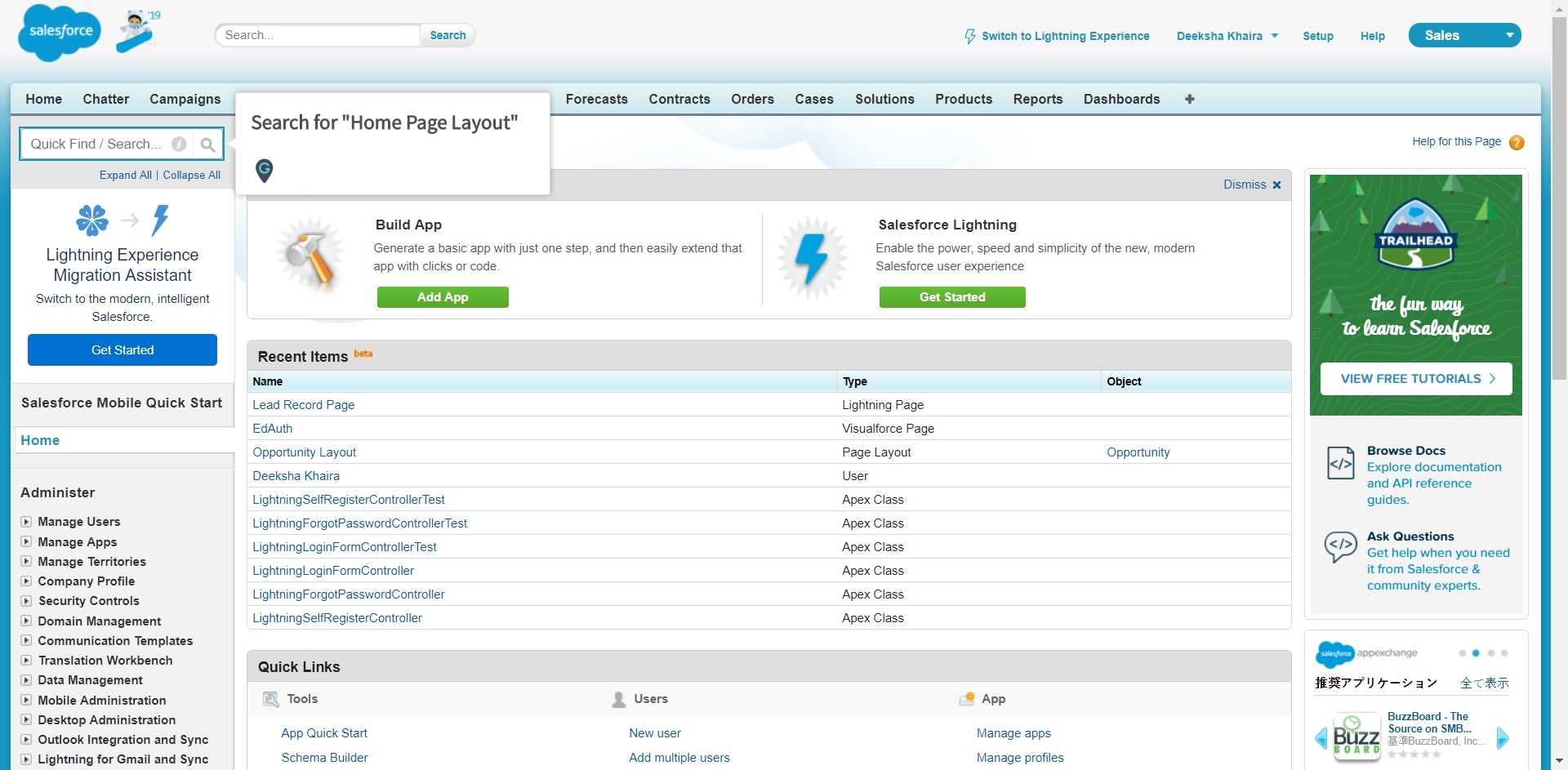Switch to the Forecasts tab

[597, 99]
